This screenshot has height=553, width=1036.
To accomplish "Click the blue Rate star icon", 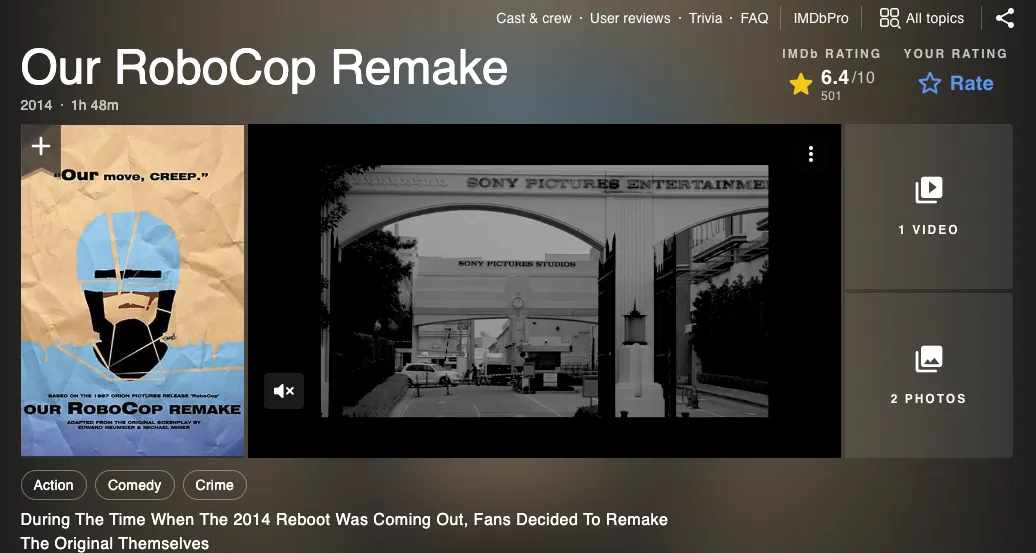I will click(x=930, y=83).
